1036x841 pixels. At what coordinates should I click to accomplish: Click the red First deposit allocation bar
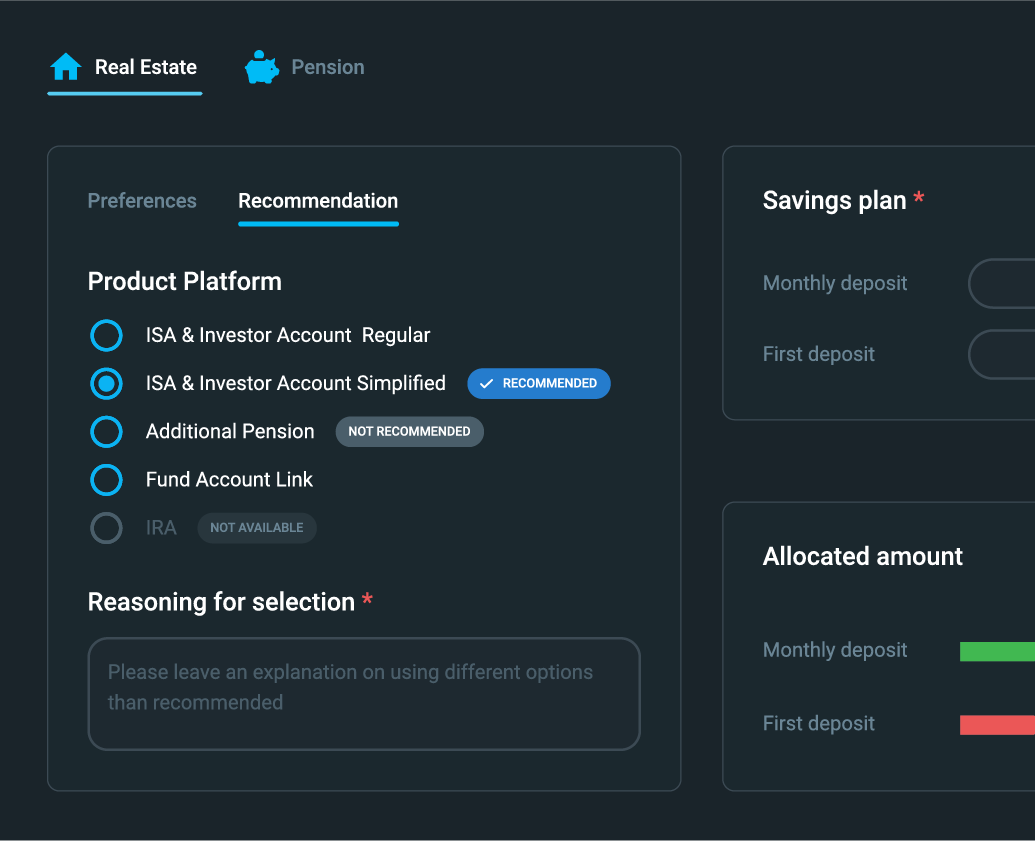coord(998,725)
